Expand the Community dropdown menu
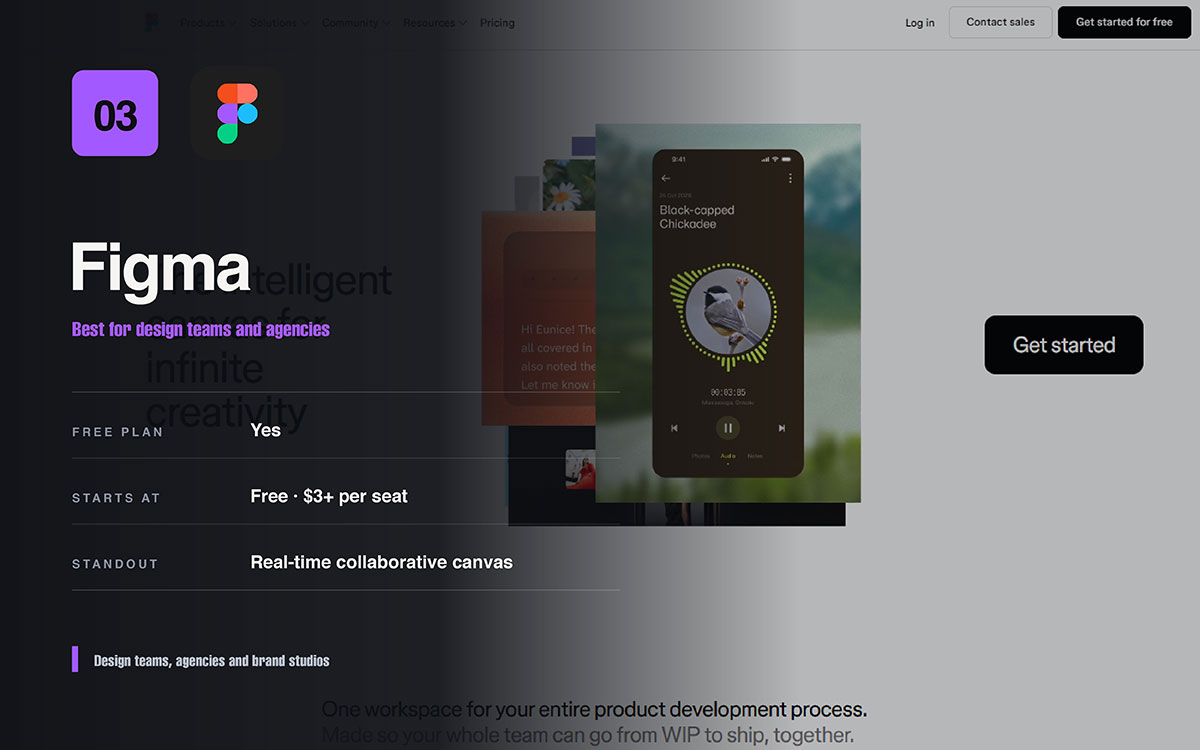This screenshot has width=1200, height=750. point(356,22)
